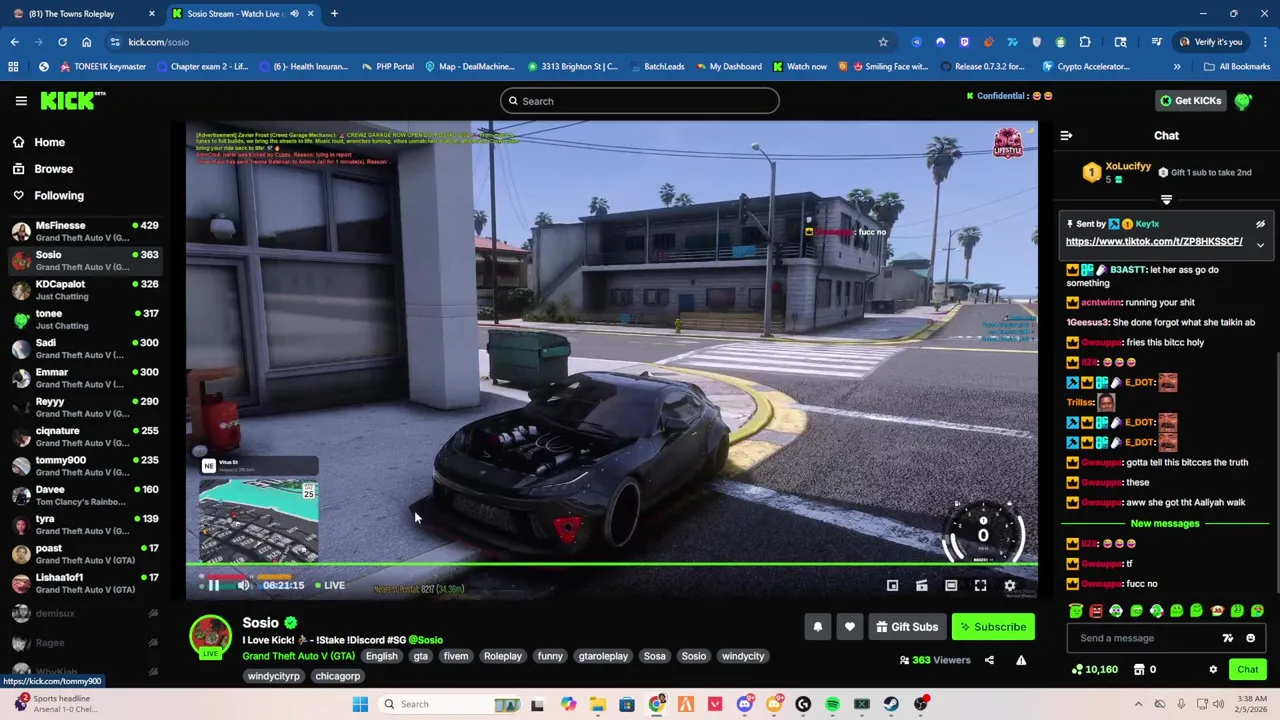Click the green Chat send button
Image resolution: width=1280 pixels, height=720 pixels.
coord(1247,670)
